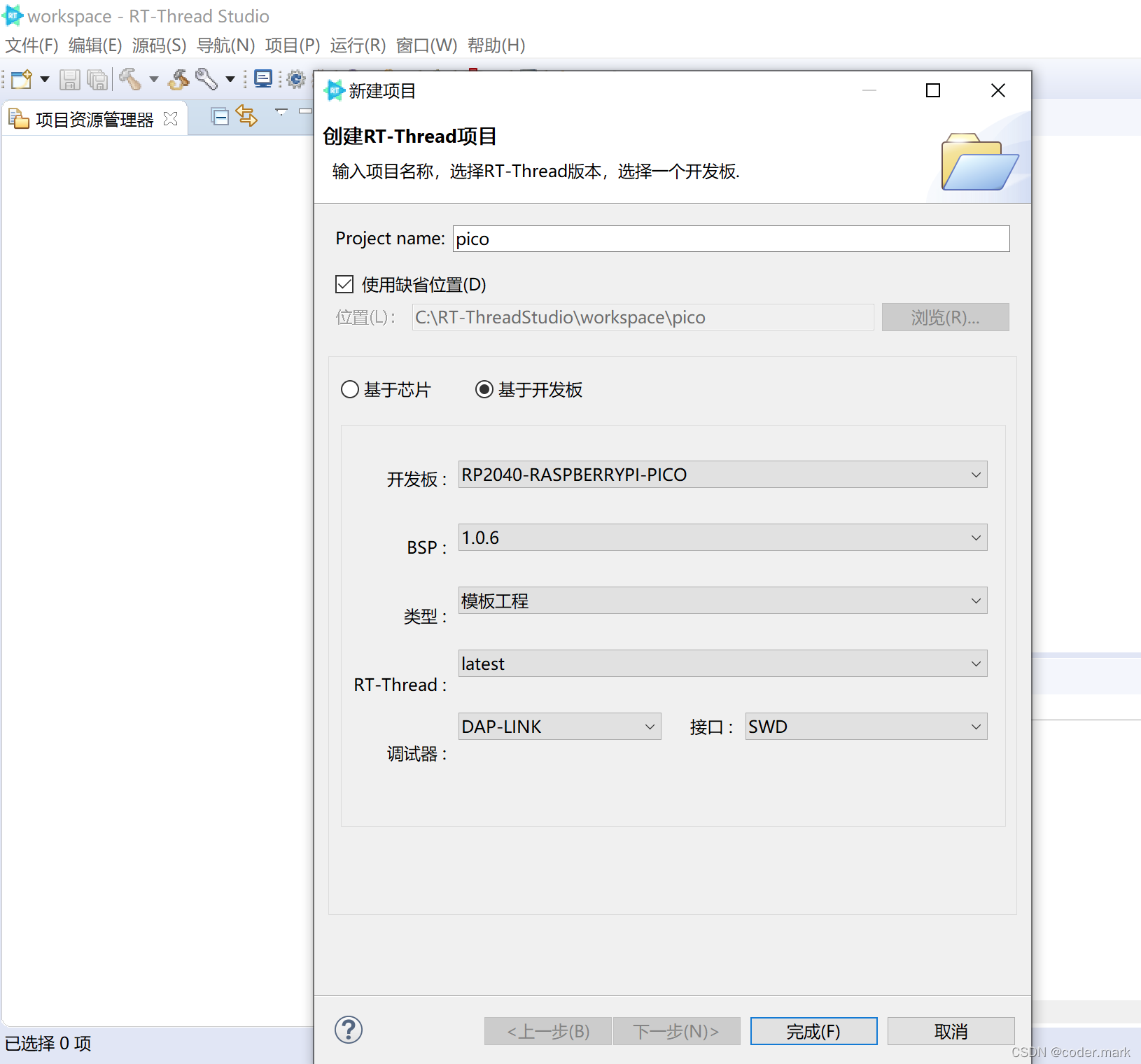Open the 编辑(E) menu
Image resolution: width=1141 pixels, height=1064 pixels.
pyautogui.click(x=95, y=45)
